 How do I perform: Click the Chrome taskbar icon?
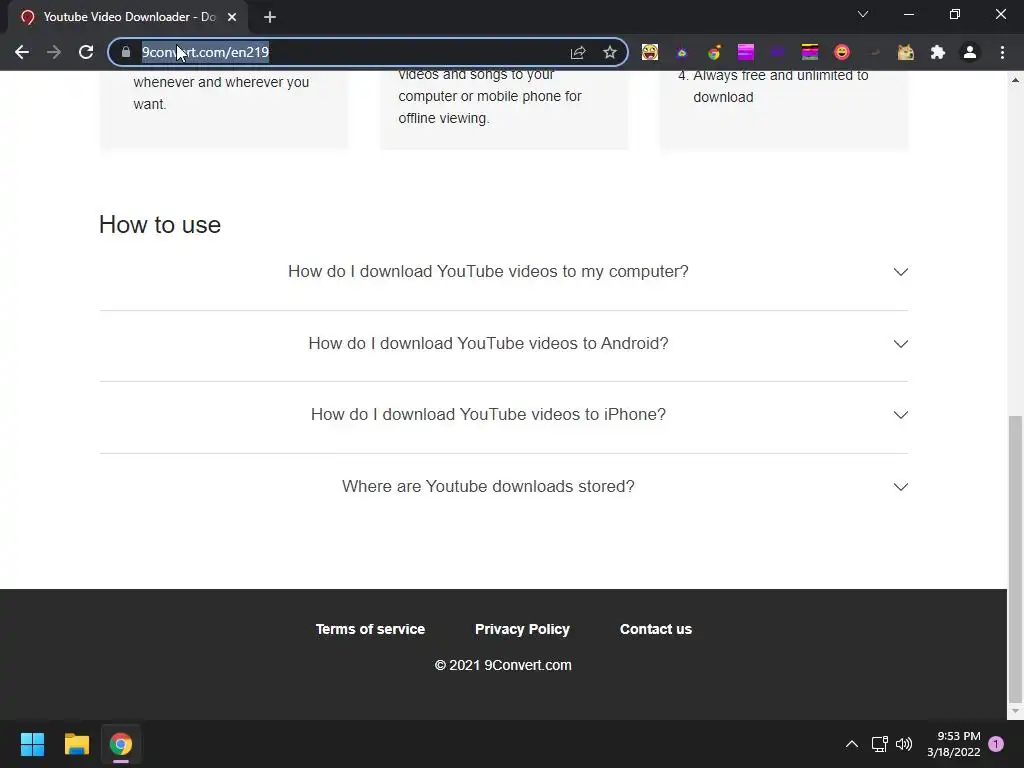(121, 744)
